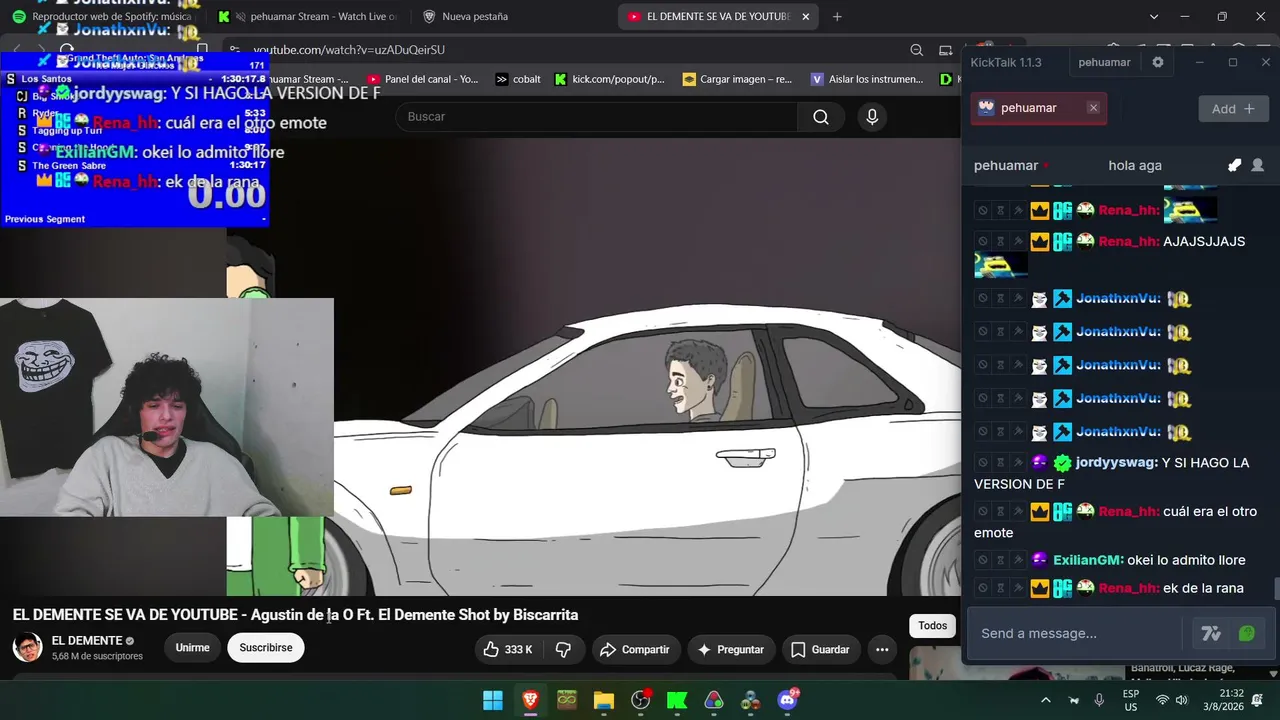Open OBS Studio from the taskbar
Image resolution: width=1280 pixels, height=720 pixels.
click(x=641, y=700)
